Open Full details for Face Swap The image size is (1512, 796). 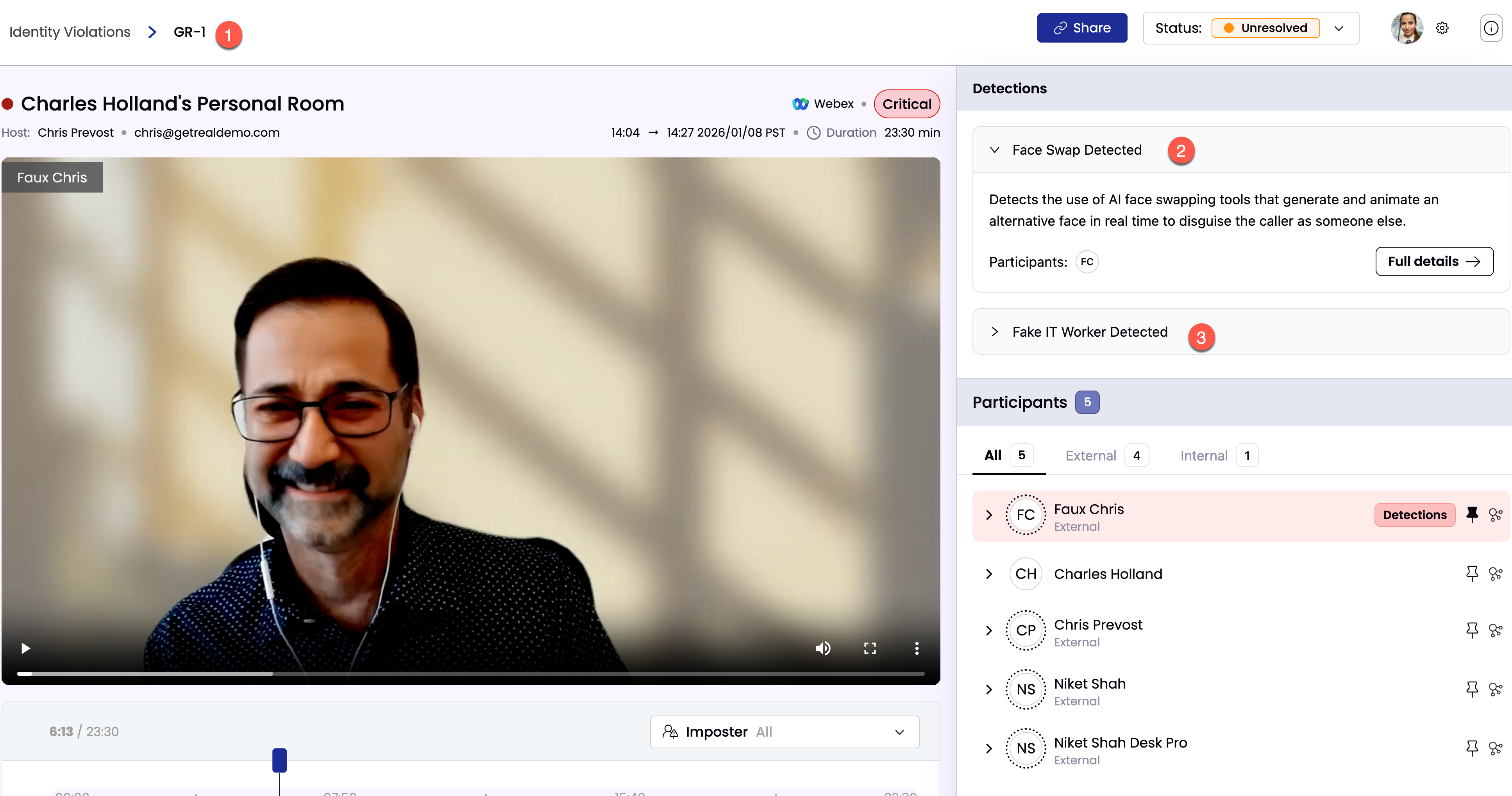tap(1434, 262)
